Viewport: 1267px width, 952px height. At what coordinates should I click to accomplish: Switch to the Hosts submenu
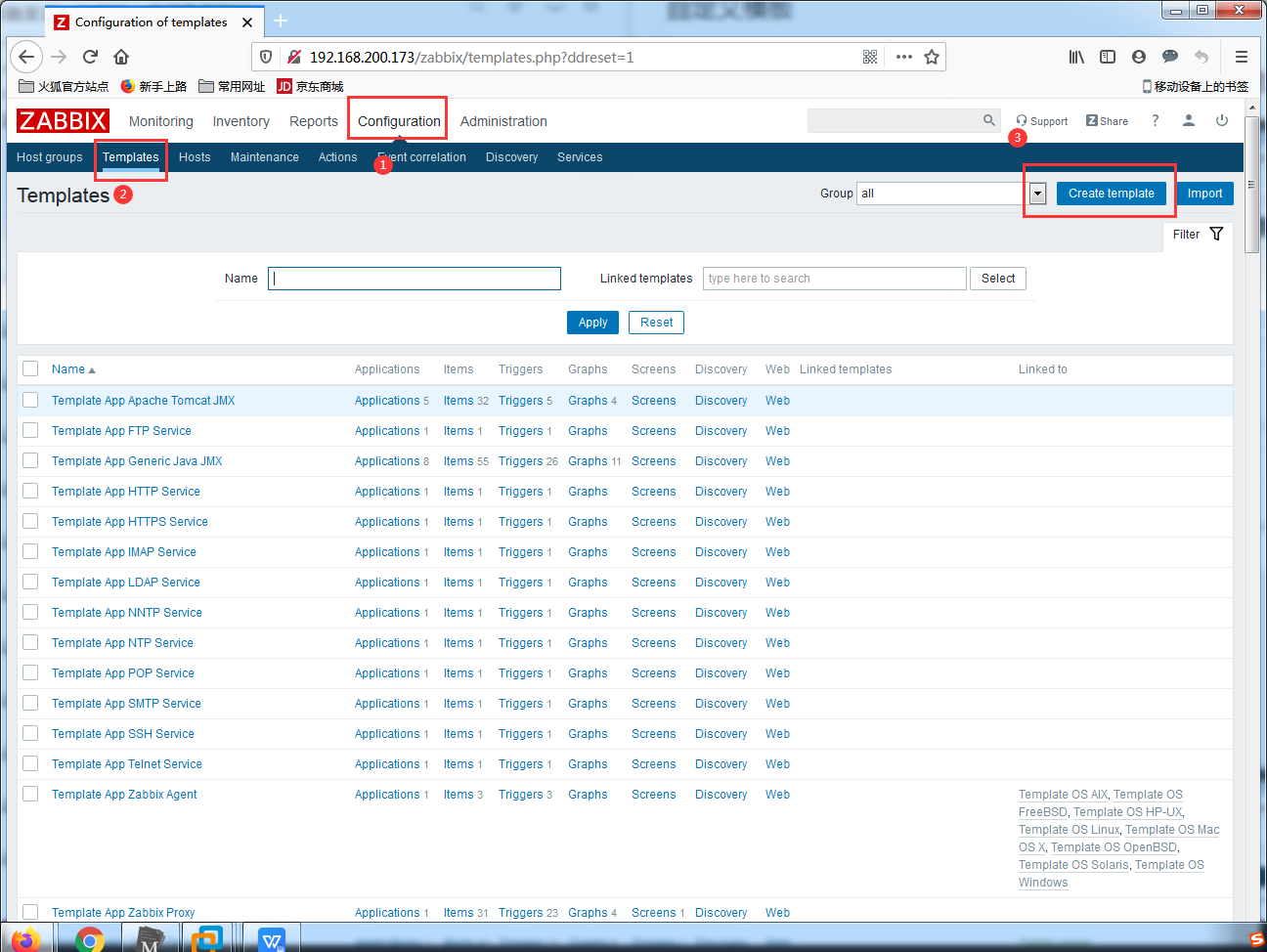[195, 157]
